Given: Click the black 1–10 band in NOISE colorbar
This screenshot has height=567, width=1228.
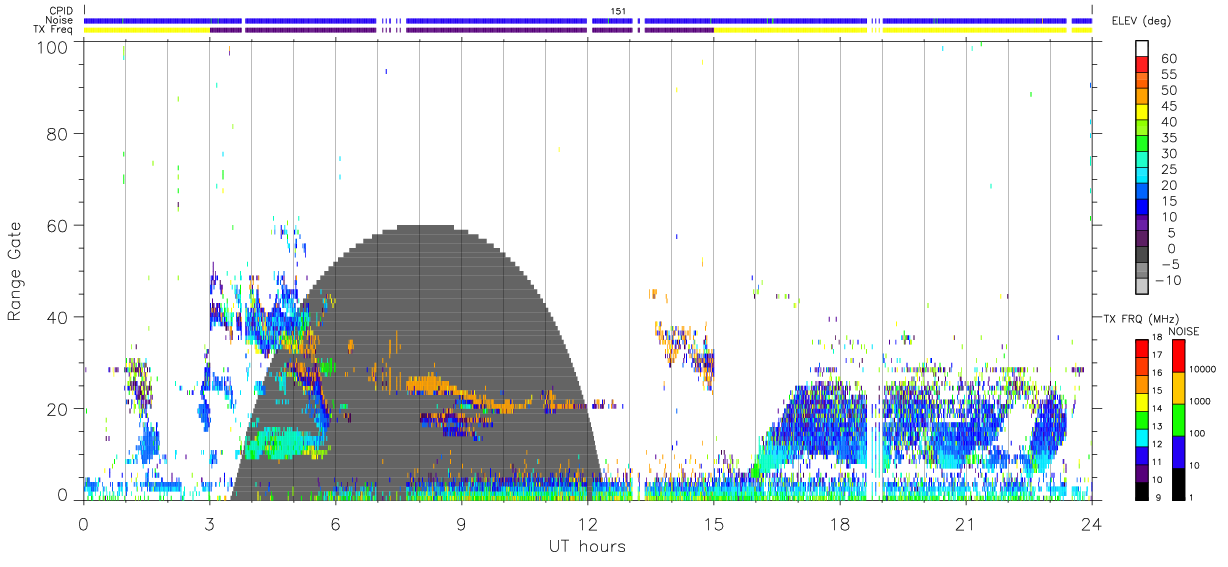Looking at the screenshot, I should [x=1178, y=482].
